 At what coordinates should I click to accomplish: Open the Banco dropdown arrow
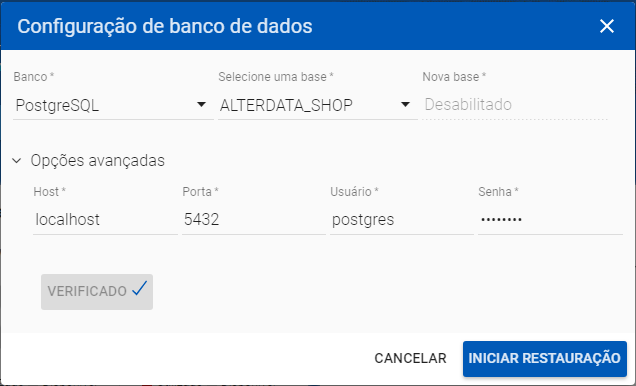tap(201, 105)
